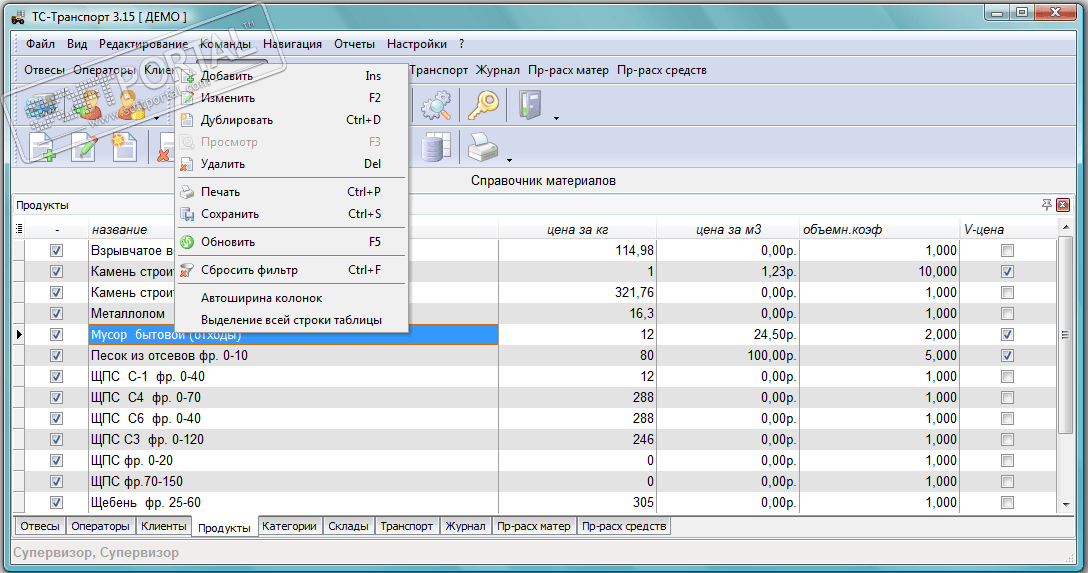Click the weighings truck-scale toolbar icon
The width and height of the screenshot is (1088, 573).
(42, 105)
